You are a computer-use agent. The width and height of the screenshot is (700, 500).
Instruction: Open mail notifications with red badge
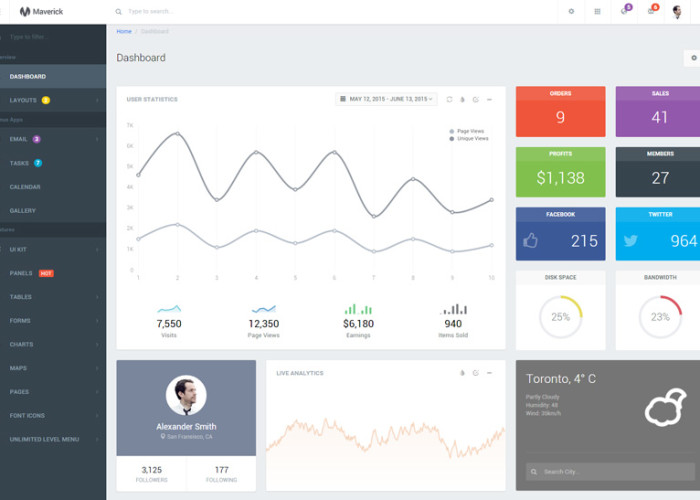[x=652, y=10]
